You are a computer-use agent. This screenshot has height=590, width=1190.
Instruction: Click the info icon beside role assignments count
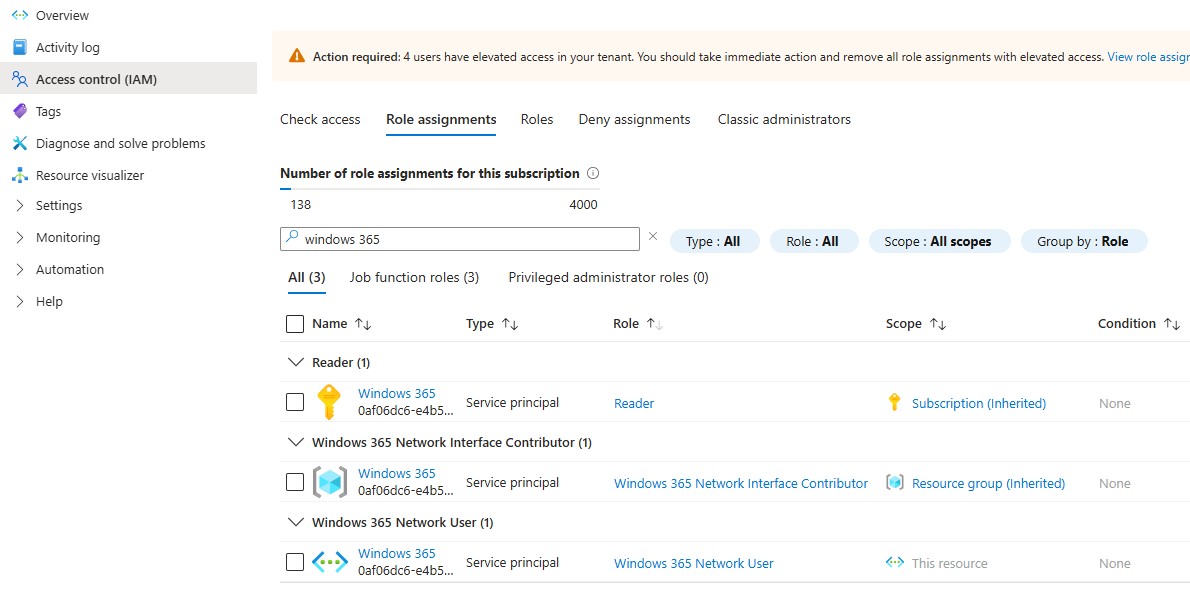pyautogui.click(x=593, y=173)
